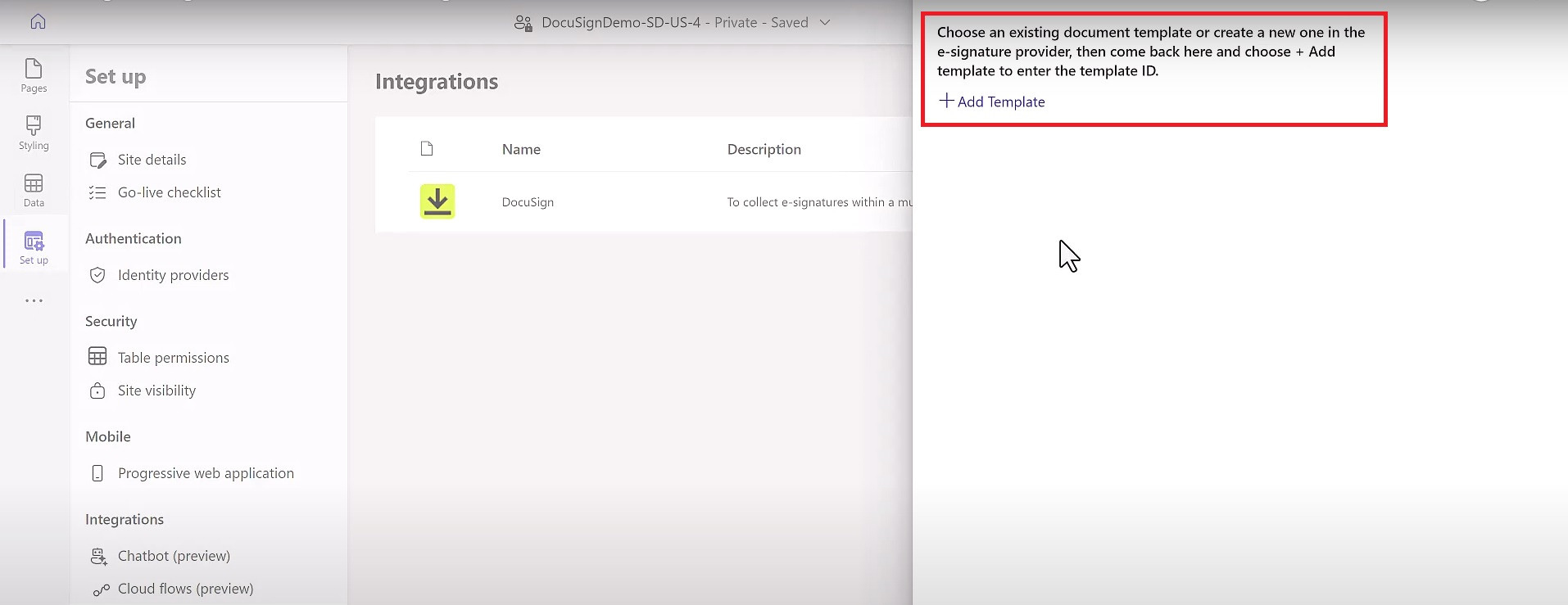The width and height of the screenshot is (1568, 605).
Task: Open the Data workspace
Action: (x=34, y=190)
